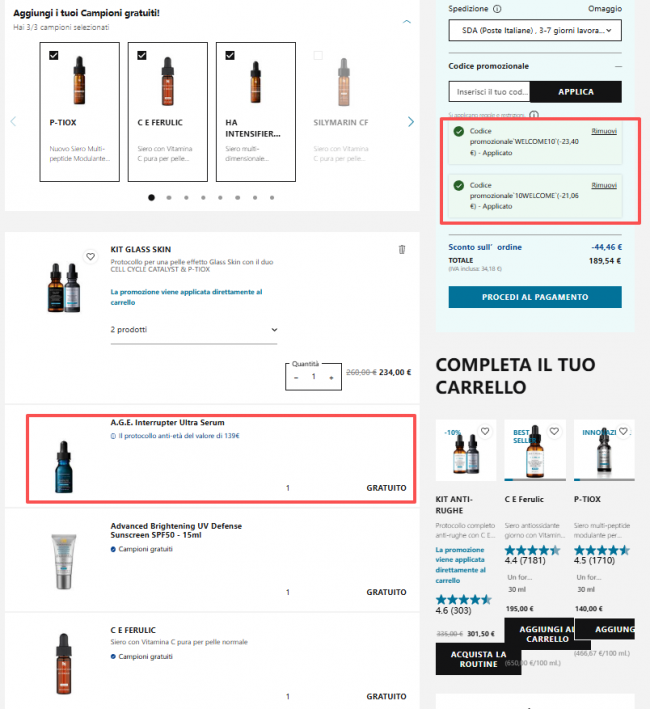This screenshot has height=709, width=650.
Task: Uncheck the C E FERULIC sample checkbox
Action: pos(142,55)
